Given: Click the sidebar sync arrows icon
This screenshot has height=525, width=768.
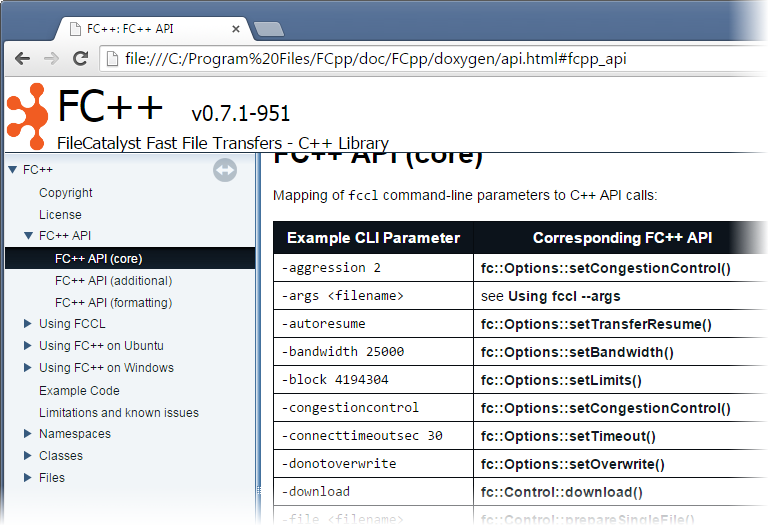Looking at the screenshot, I should click(x=224, y=171).
